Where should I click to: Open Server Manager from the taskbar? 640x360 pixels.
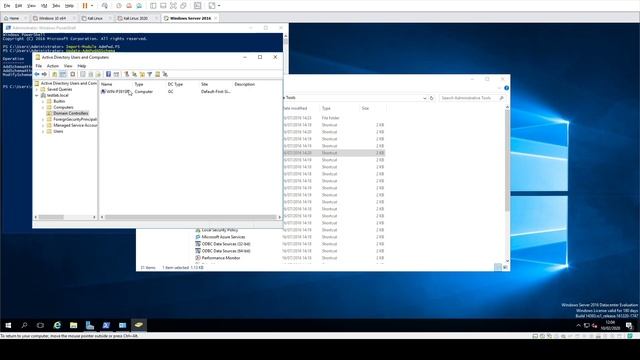(90, 325)
